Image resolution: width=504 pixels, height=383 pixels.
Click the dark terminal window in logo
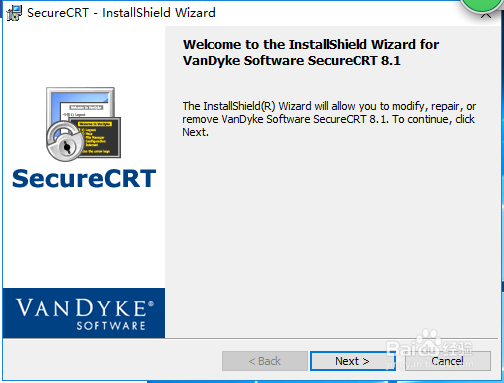[x=98, y=138]
